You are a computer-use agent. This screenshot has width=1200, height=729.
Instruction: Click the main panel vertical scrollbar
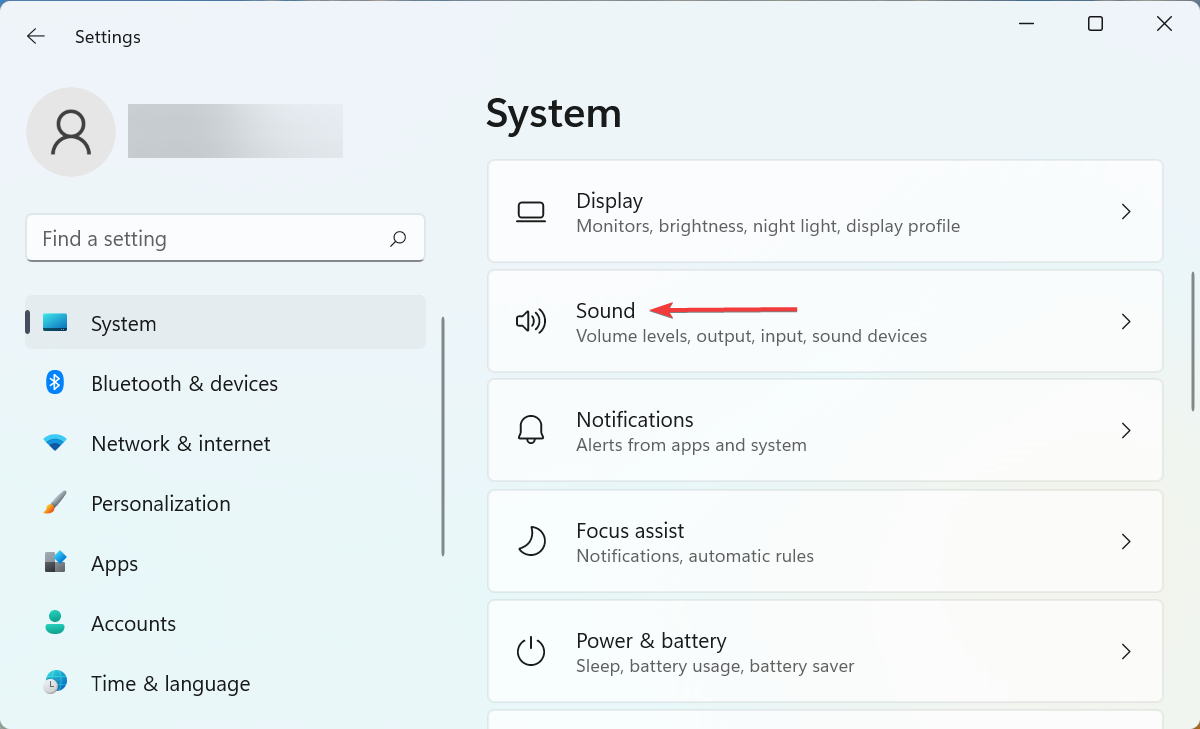click(1193, 340)
